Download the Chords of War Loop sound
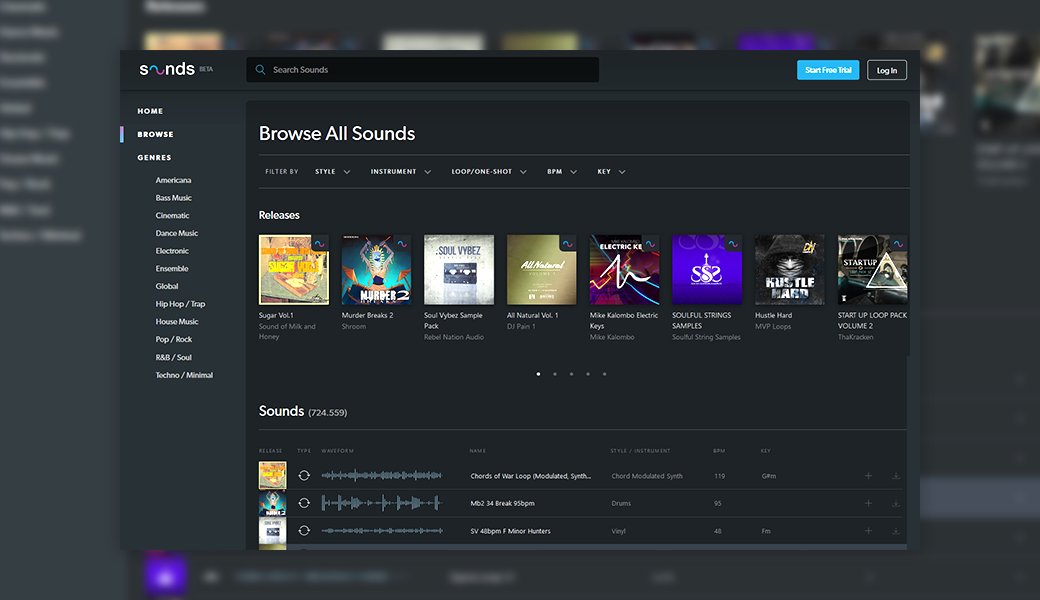Image resolution: width=1040 pixels, height=600 pixels. pyautogui.click(x=896, y=476)
